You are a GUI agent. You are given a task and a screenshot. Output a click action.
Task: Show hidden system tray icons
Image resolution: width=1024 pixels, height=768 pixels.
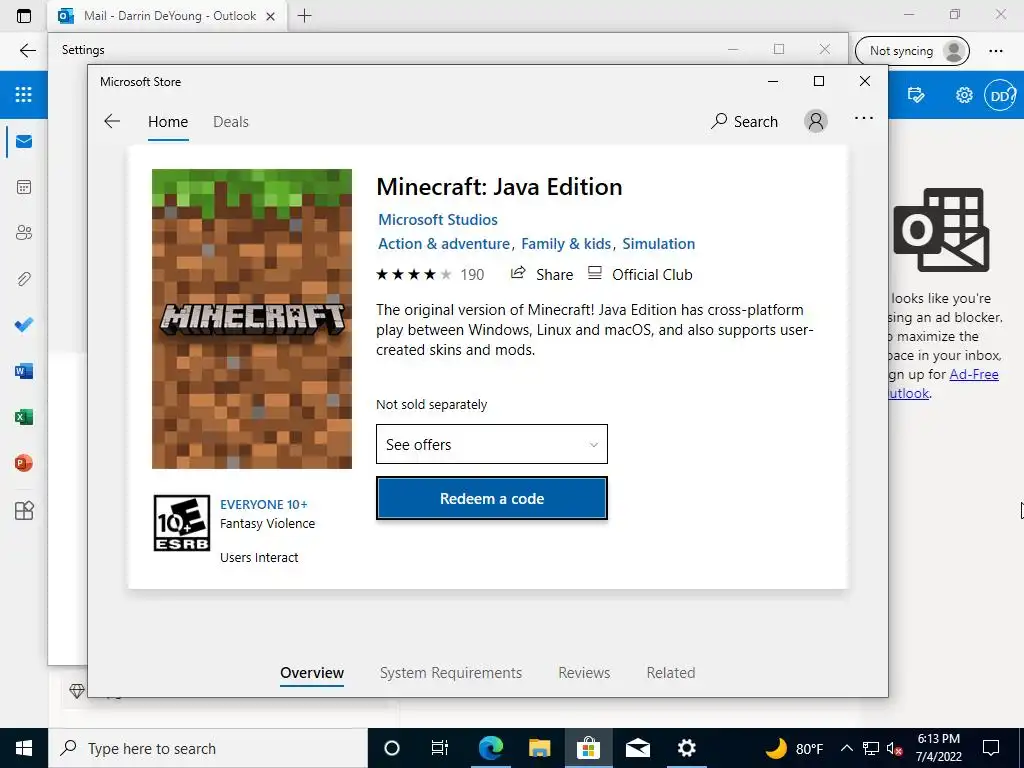(x=846, y=748)
